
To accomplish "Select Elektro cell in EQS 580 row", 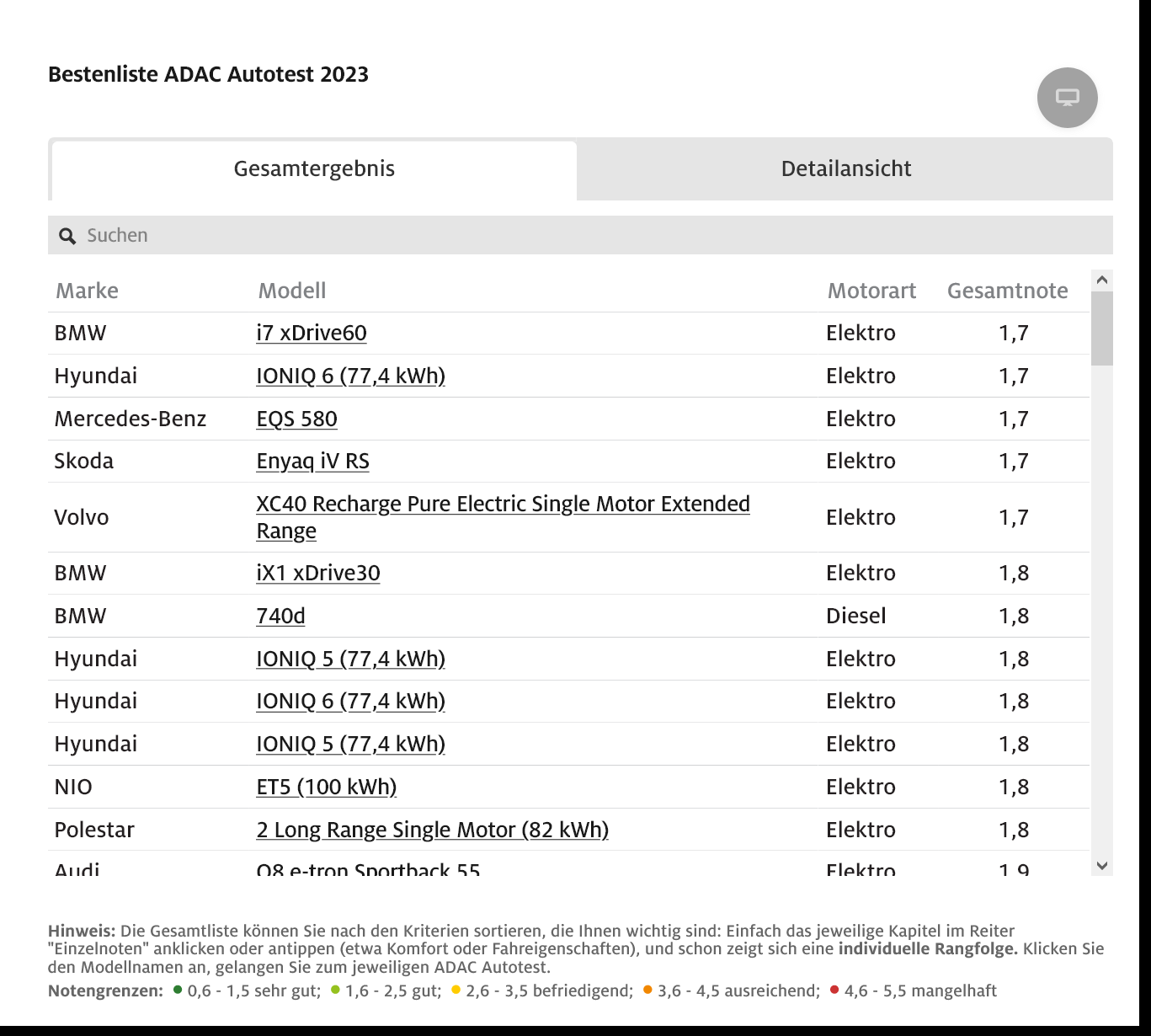I will pos(861,419).
